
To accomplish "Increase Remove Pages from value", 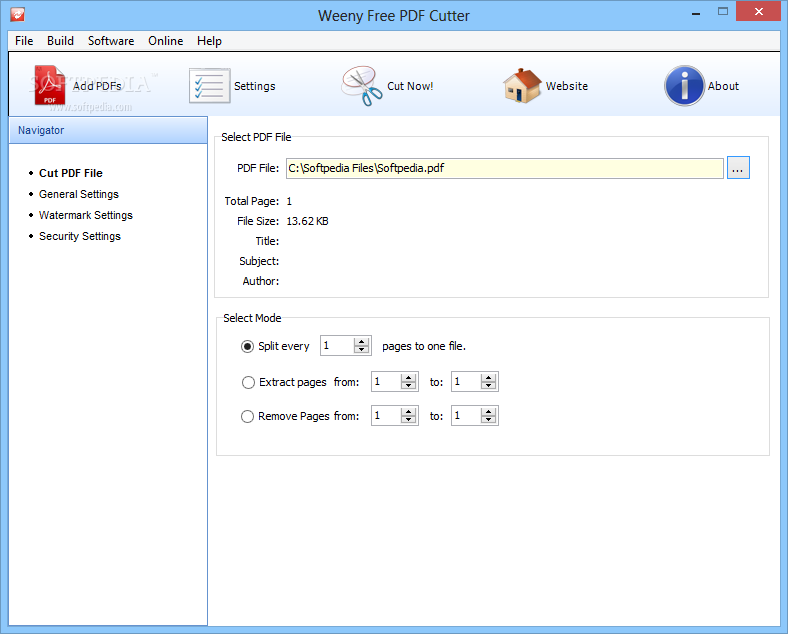I will [x=409, y=412].
